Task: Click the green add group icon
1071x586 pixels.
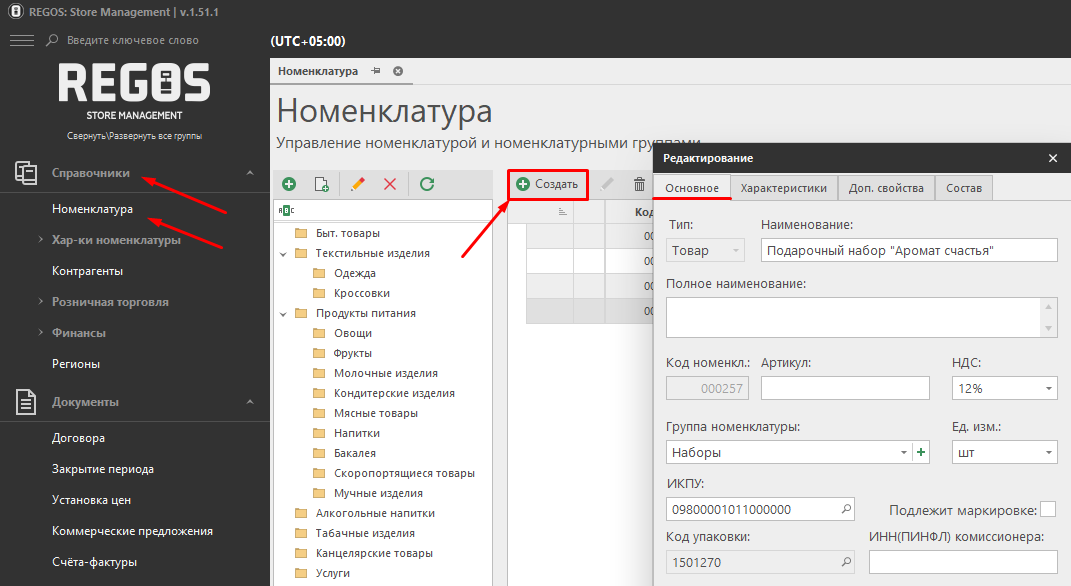Action: coord(289,184)
